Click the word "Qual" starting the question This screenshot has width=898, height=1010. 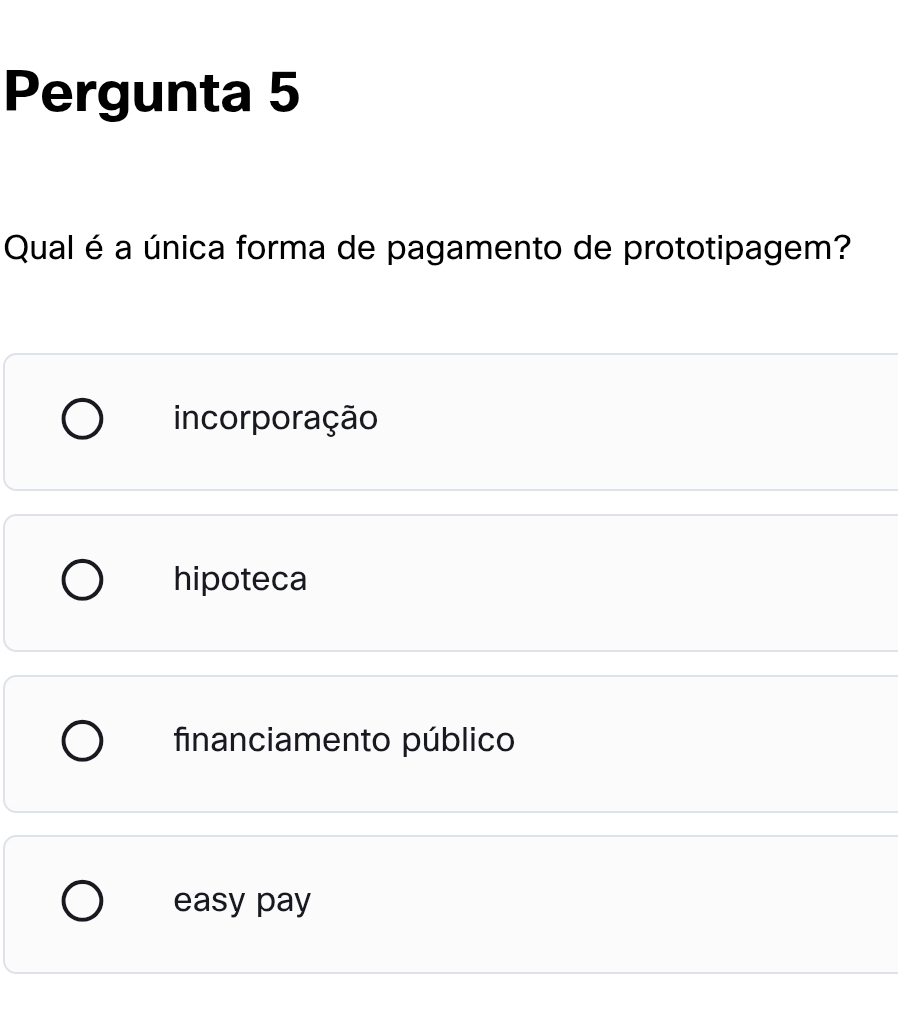click(x=40, y=248)
